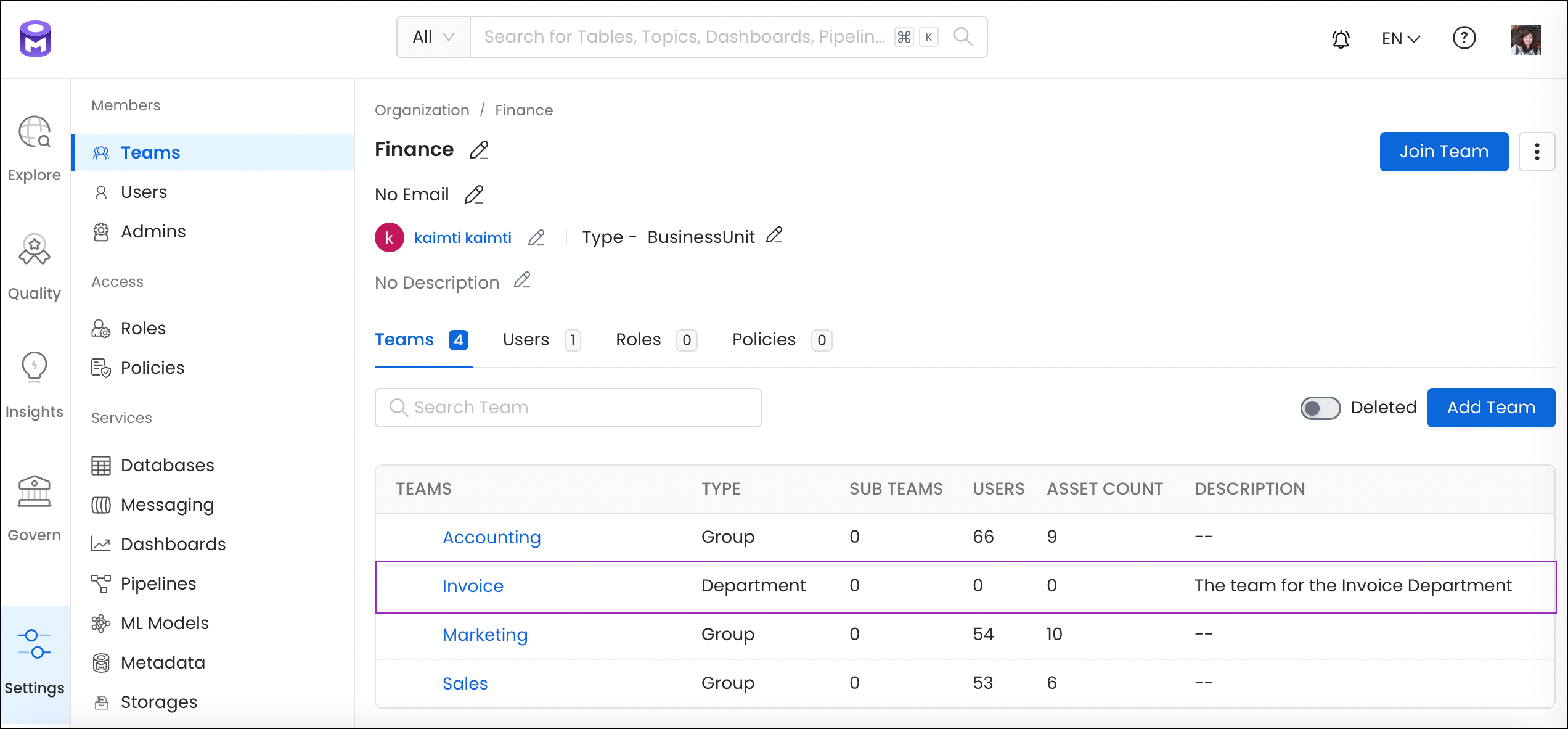
Task: Focus the Search Team input field
Action: (x=568, y=408)
